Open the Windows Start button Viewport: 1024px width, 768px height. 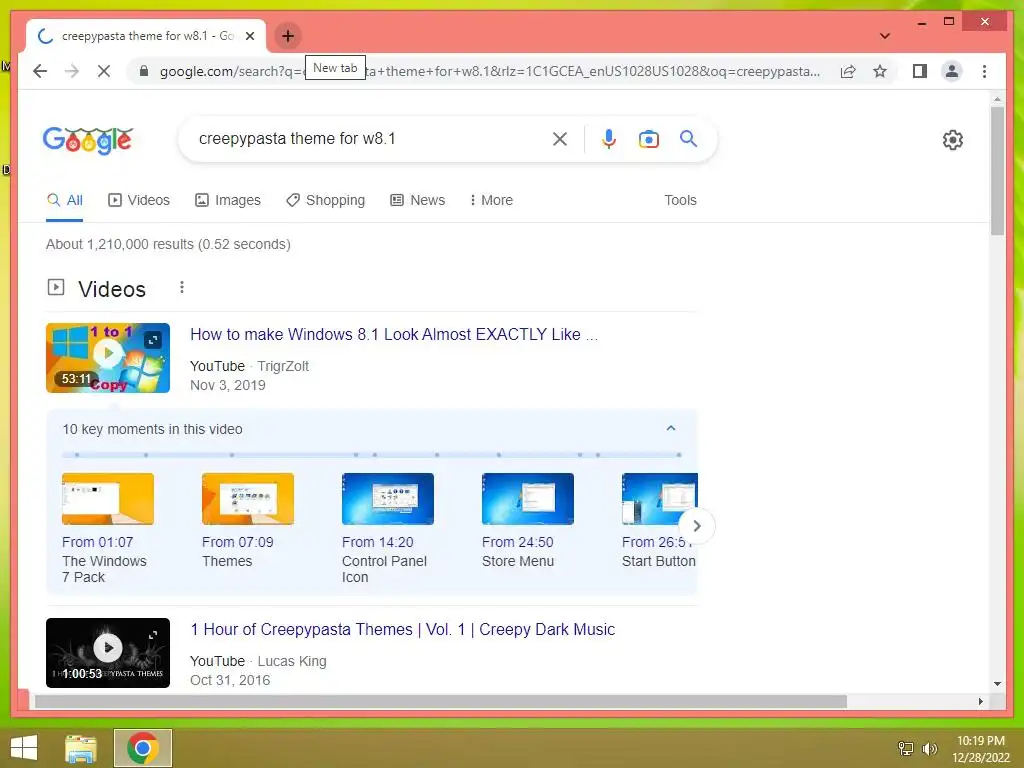point(24,748)
